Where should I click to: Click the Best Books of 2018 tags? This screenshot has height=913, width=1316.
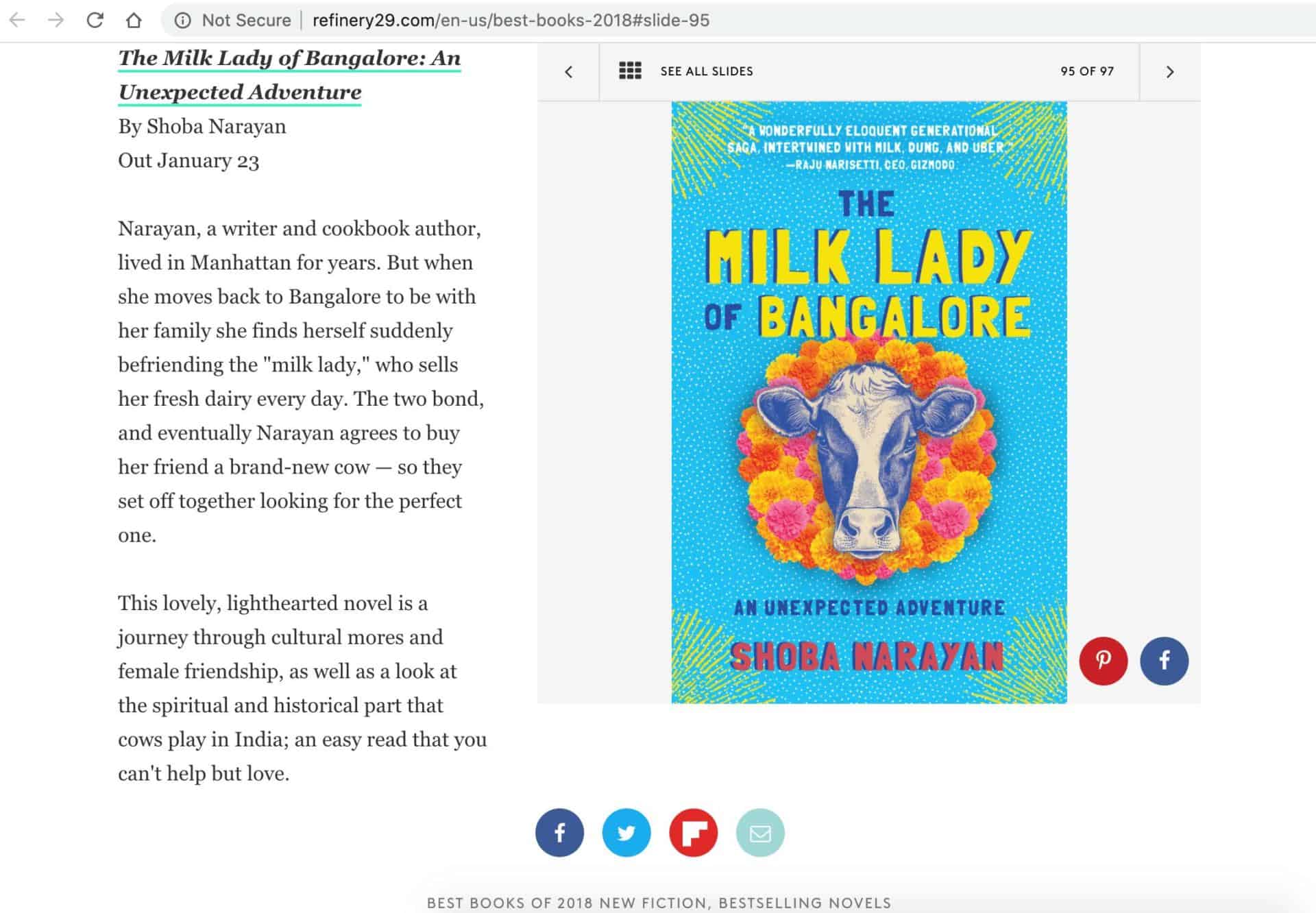coord(658,903)
